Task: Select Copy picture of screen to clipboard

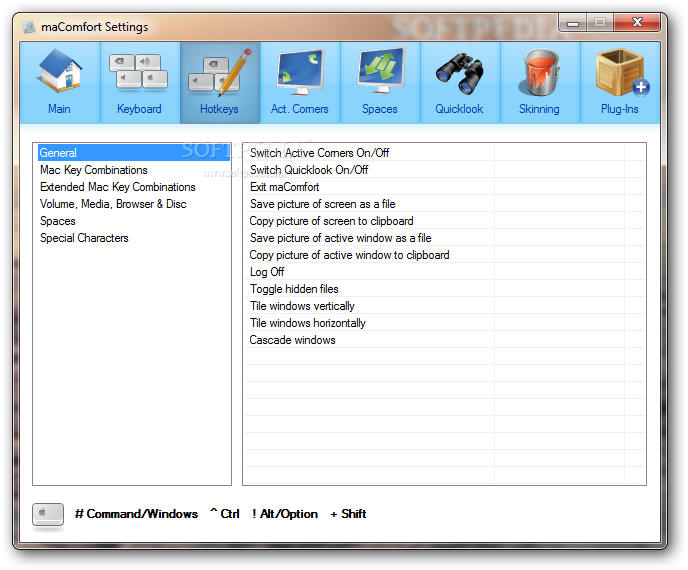Action: pos(444,221)
